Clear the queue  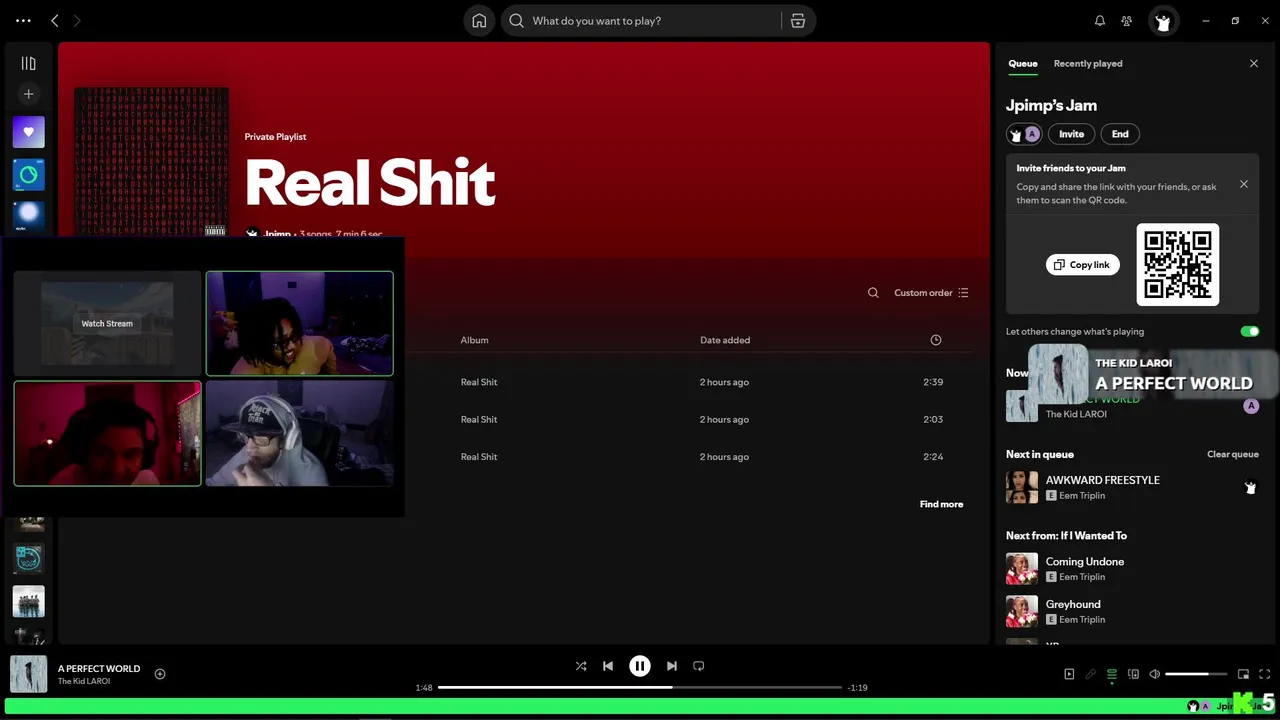coord(1232,454)
